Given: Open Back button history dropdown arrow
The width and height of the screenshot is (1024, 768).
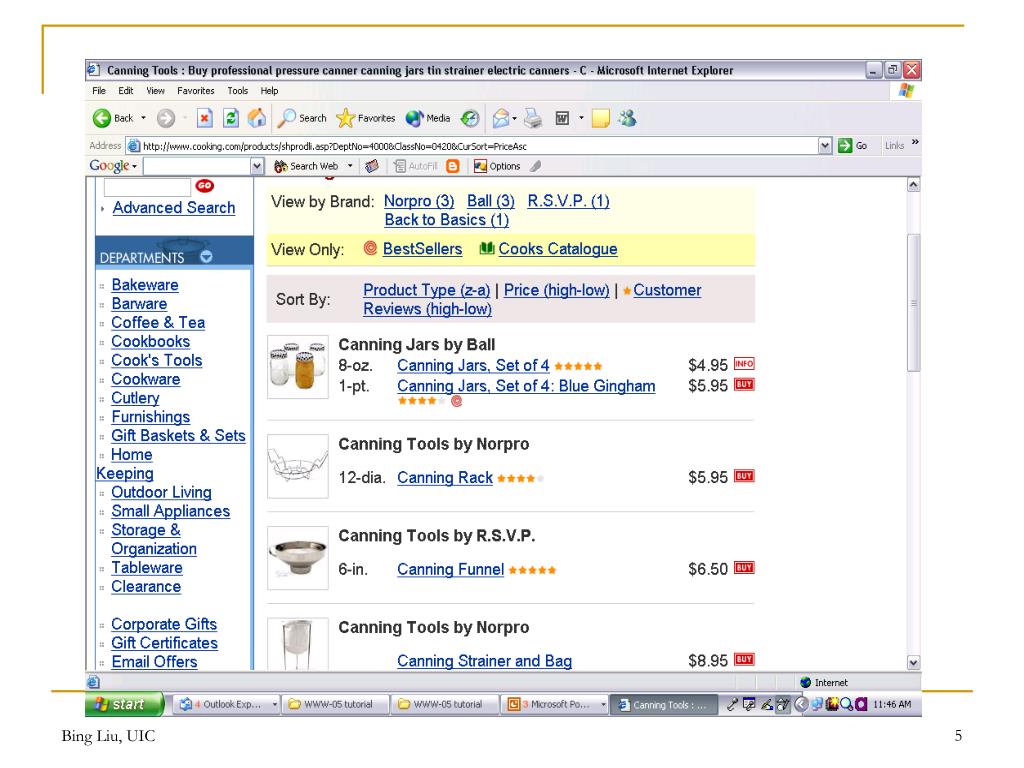Looking at the screenshot, I should coord(144,118).
